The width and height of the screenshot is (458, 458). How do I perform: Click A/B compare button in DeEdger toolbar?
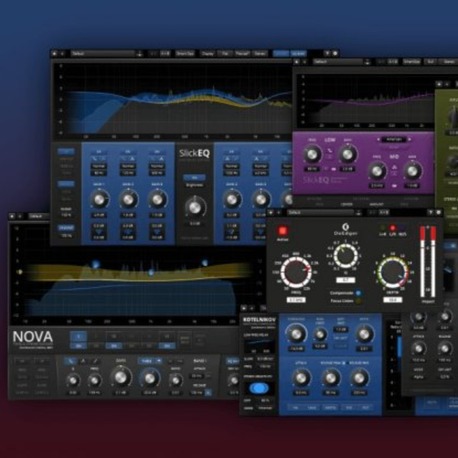[384, 212]
